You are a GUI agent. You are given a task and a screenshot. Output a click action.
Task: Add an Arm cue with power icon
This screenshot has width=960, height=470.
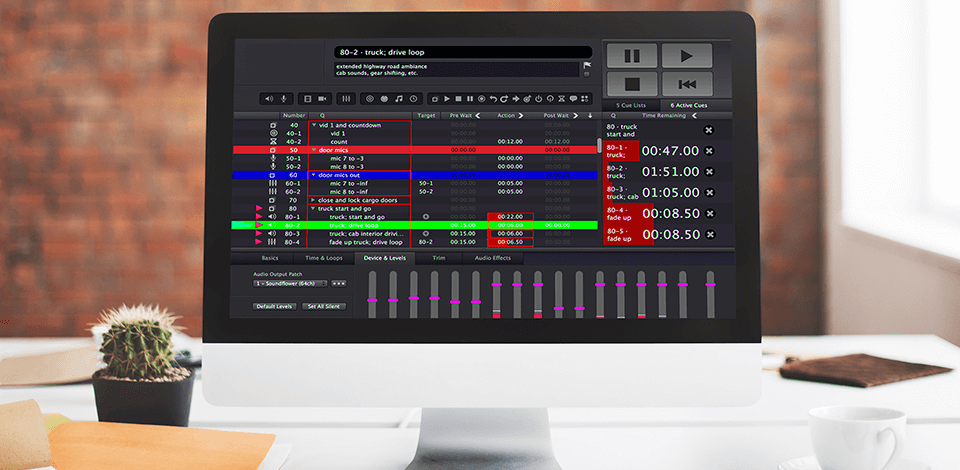click(x=539, y=98)
